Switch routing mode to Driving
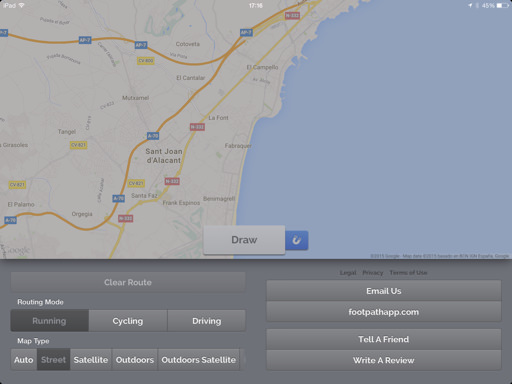The image size is (512, 384). click(207, 321)
